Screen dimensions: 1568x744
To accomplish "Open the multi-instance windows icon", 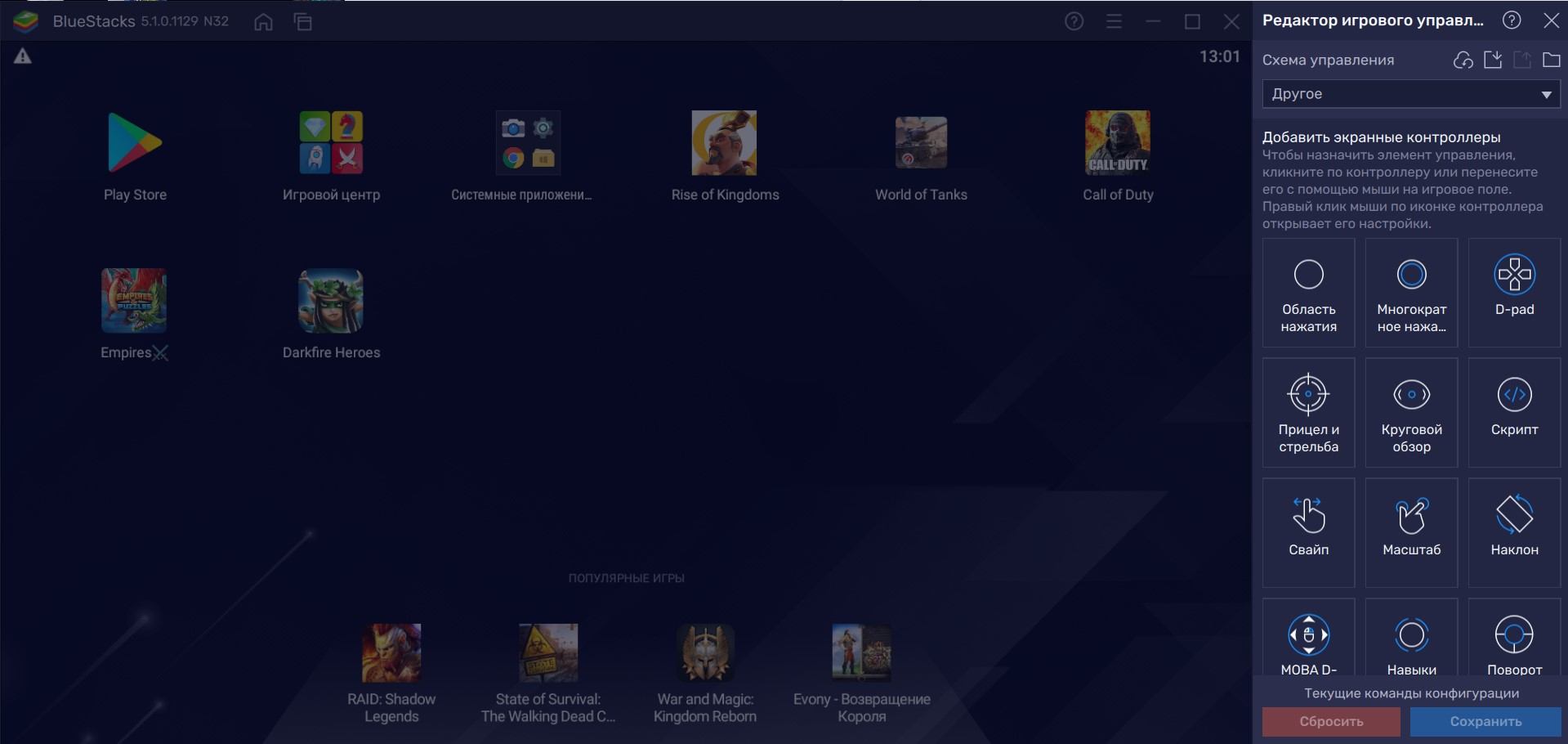I will [x=303, y=22].
